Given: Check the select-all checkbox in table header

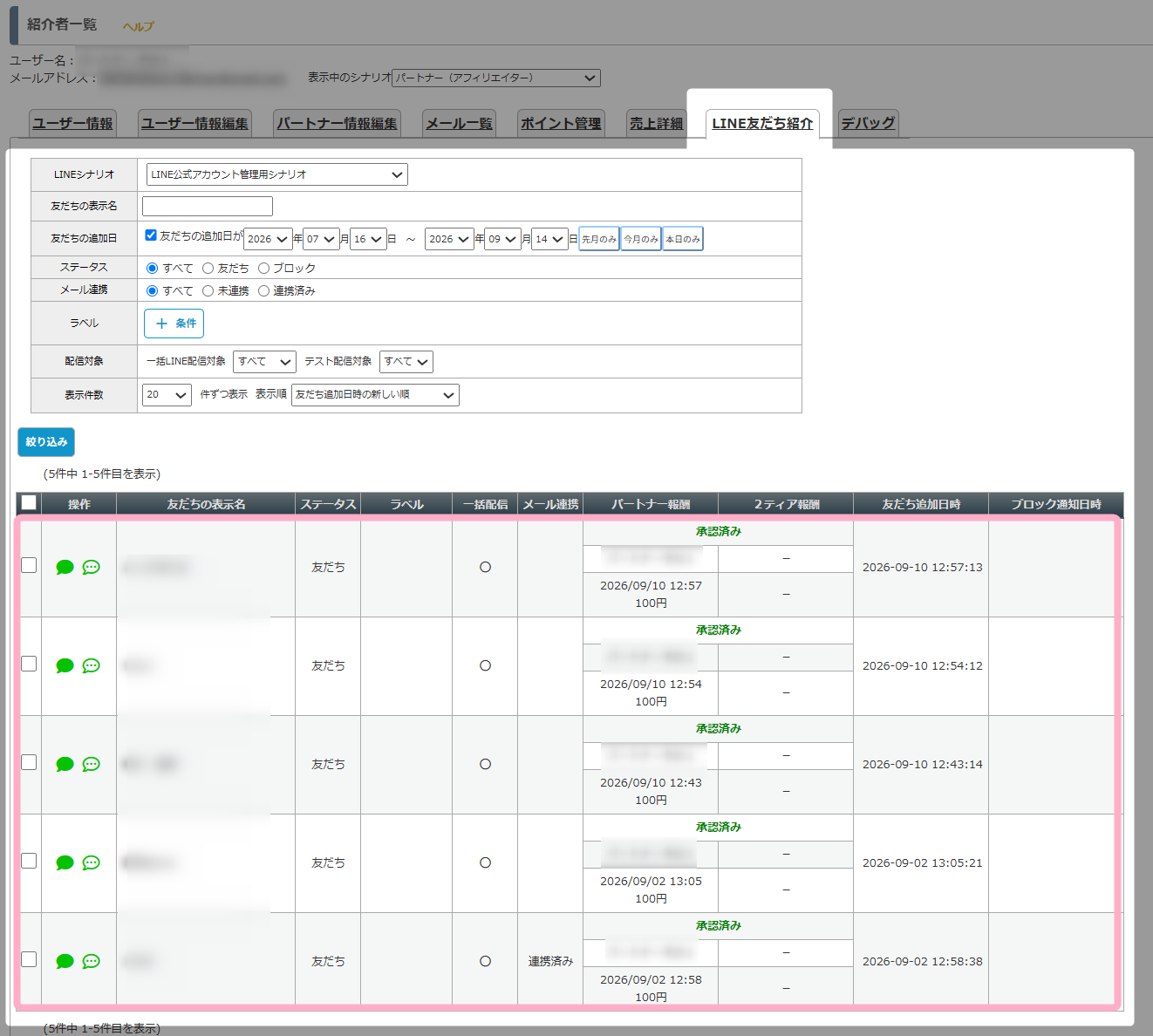Looking at the screenshot, I should coord(29,503).
